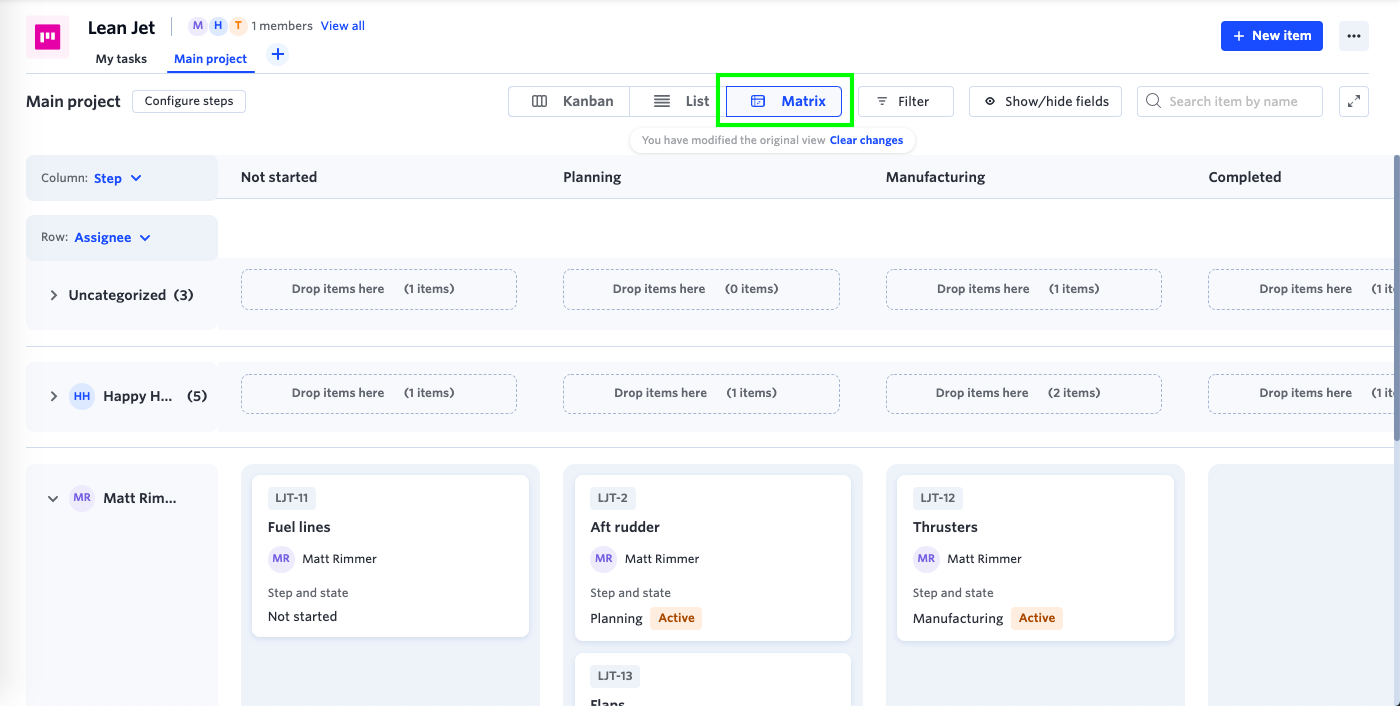This screenshot has height=706, width=1400.
Task: Collapse the Matt Rimmer row
Action: [x=54, y=498]
